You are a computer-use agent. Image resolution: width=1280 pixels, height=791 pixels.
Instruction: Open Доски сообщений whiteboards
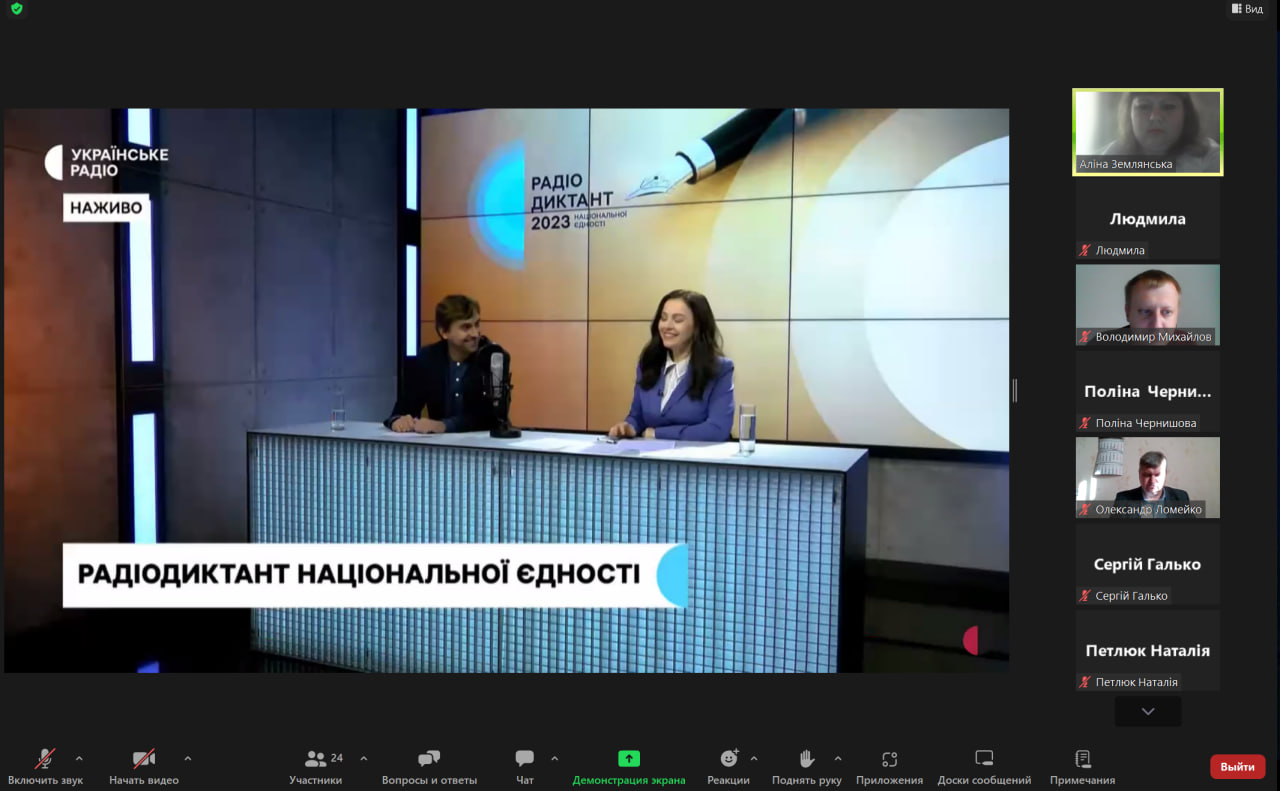pos(984,766)
